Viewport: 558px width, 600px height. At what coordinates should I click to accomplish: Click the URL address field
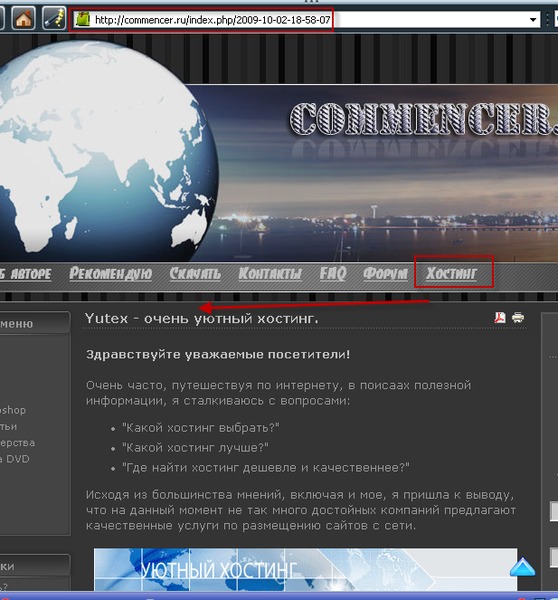306,20
